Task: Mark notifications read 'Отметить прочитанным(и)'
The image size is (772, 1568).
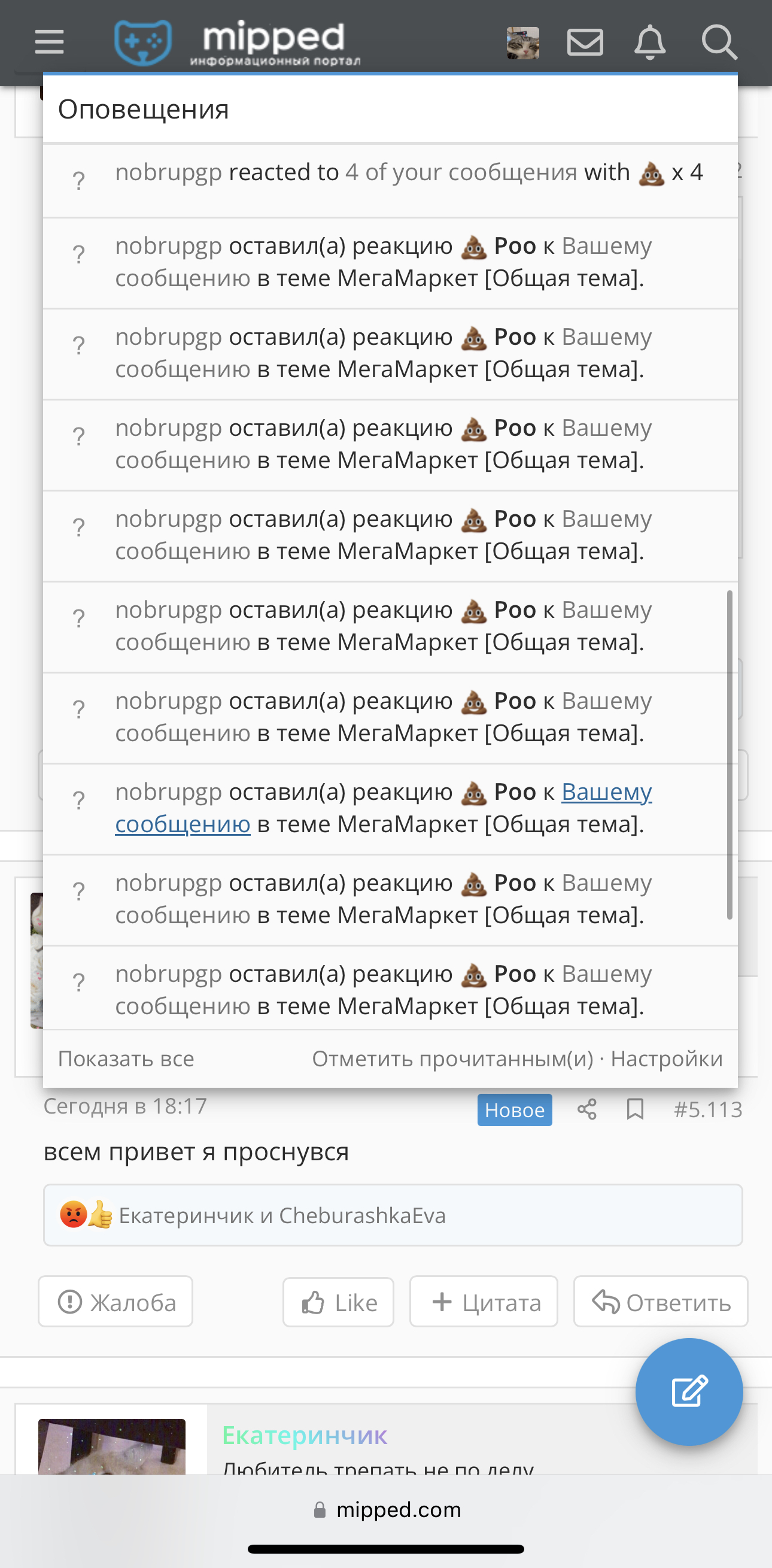Action: 452,1059
